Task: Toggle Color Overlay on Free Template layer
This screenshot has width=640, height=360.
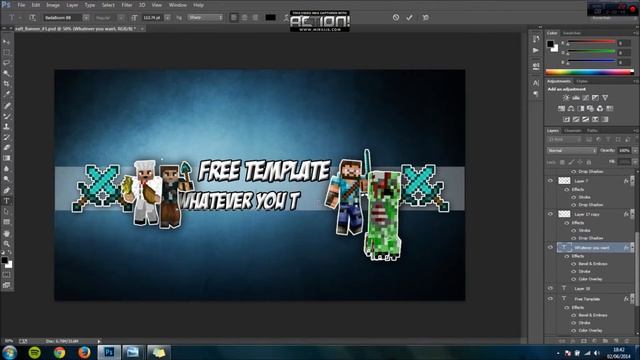Action: tap(573, 330)
